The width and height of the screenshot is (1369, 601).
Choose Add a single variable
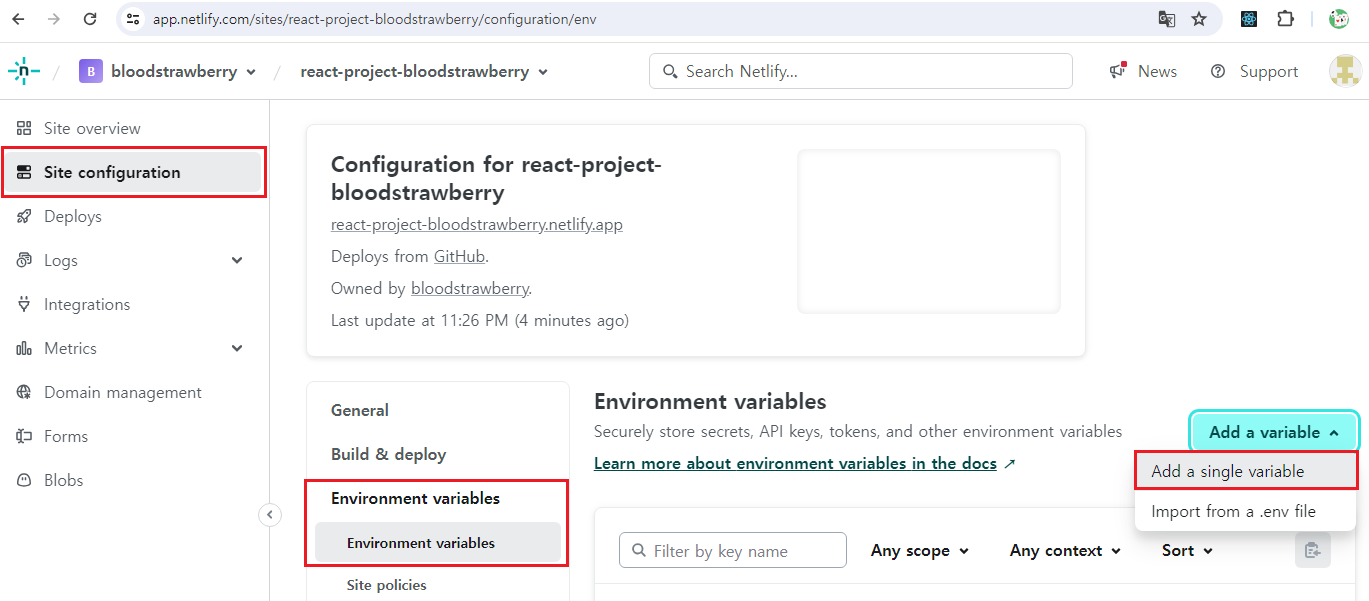1246,471
